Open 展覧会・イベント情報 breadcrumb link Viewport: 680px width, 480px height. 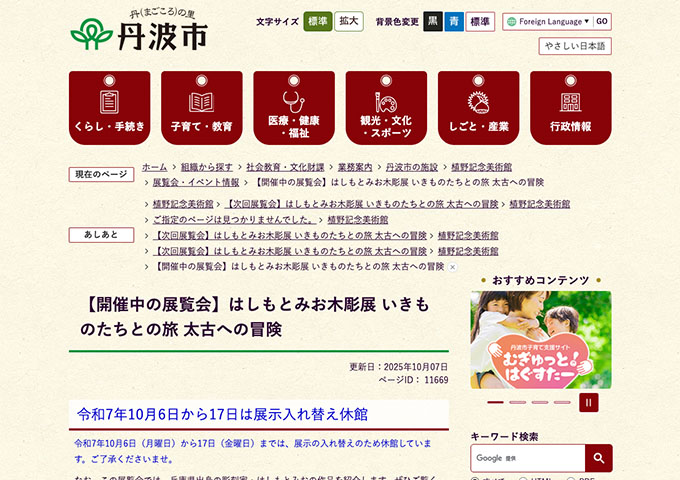[196, 182]
